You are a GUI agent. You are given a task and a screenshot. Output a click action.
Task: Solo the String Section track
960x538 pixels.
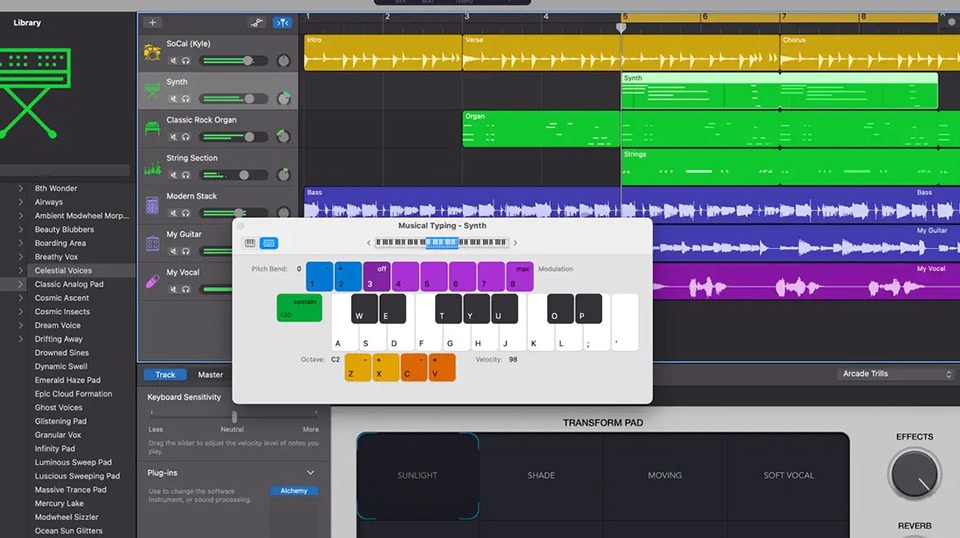pyautogui.click(x=186, y=175)
